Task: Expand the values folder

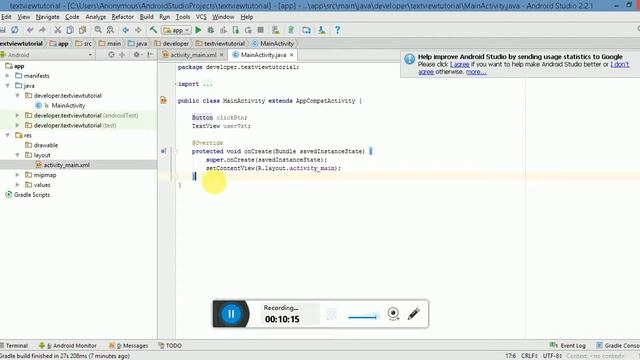Action: (18, 185)
